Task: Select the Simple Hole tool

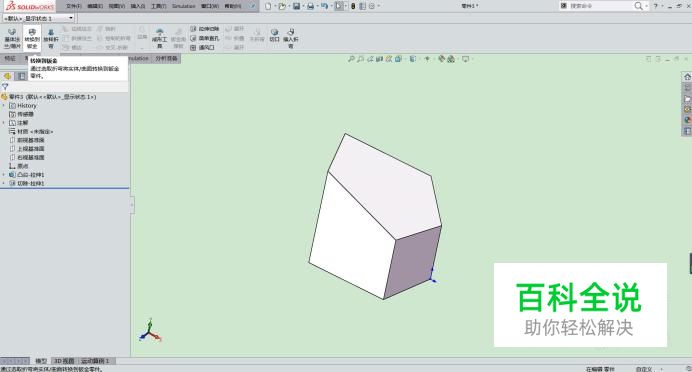Action: point(205,38)
